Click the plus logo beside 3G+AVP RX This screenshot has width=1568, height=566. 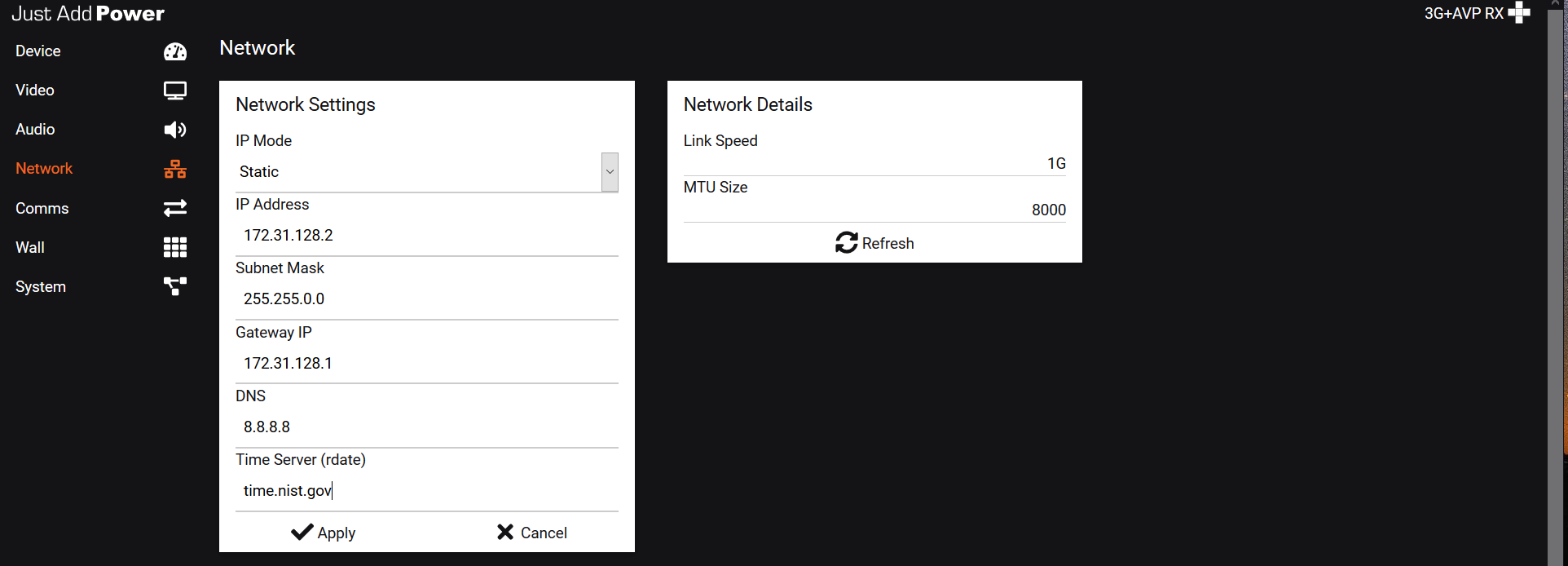pos(1519,12)
